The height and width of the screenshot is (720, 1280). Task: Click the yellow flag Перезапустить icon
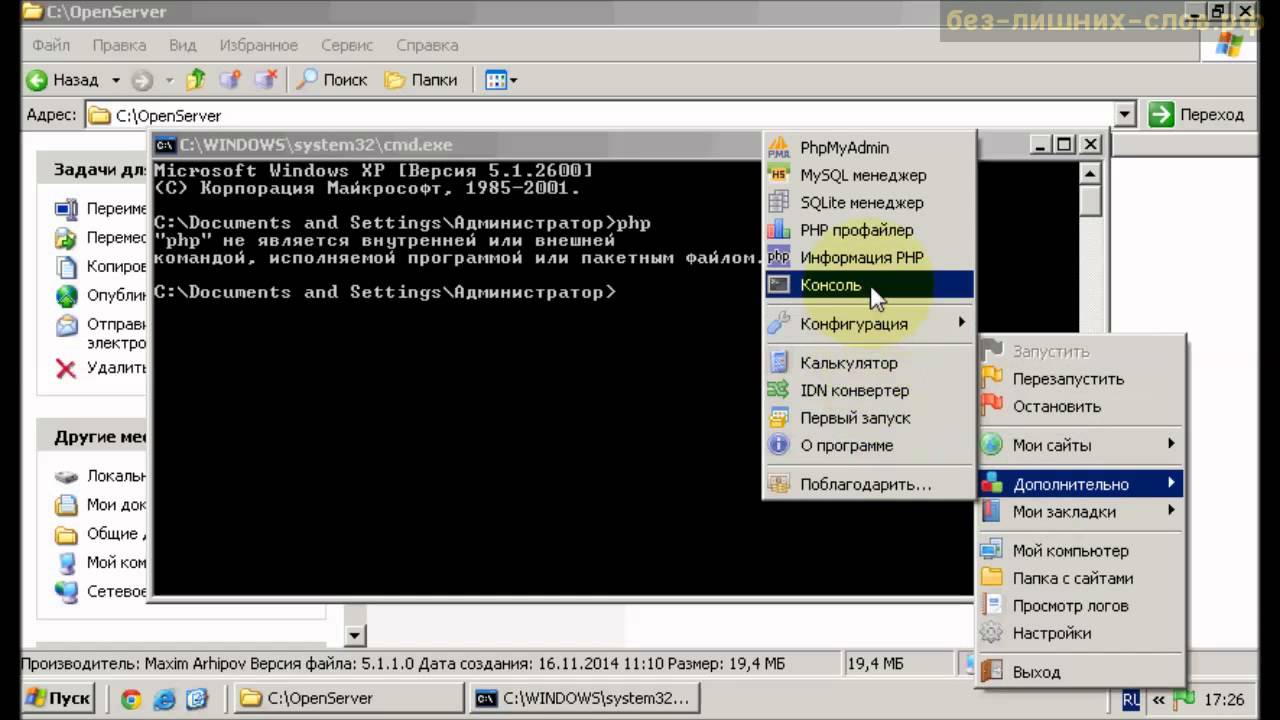[x=991, y=379]
